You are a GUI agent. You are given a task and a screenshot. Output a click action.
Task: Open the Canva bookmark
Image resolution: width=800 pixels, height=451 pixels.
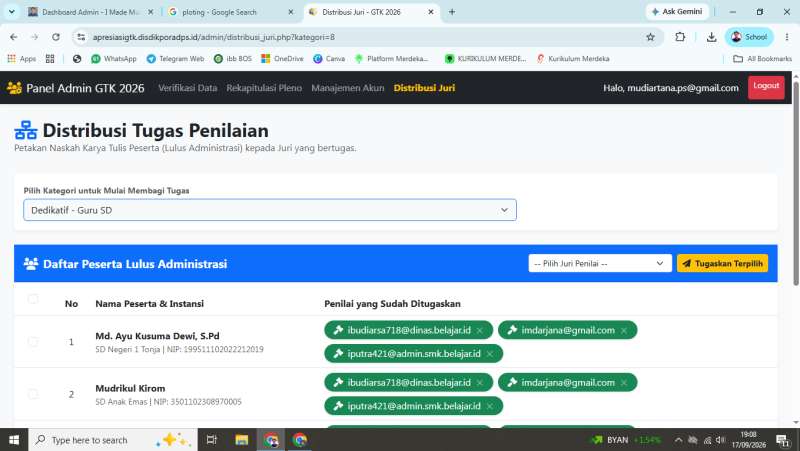[329, 59]
